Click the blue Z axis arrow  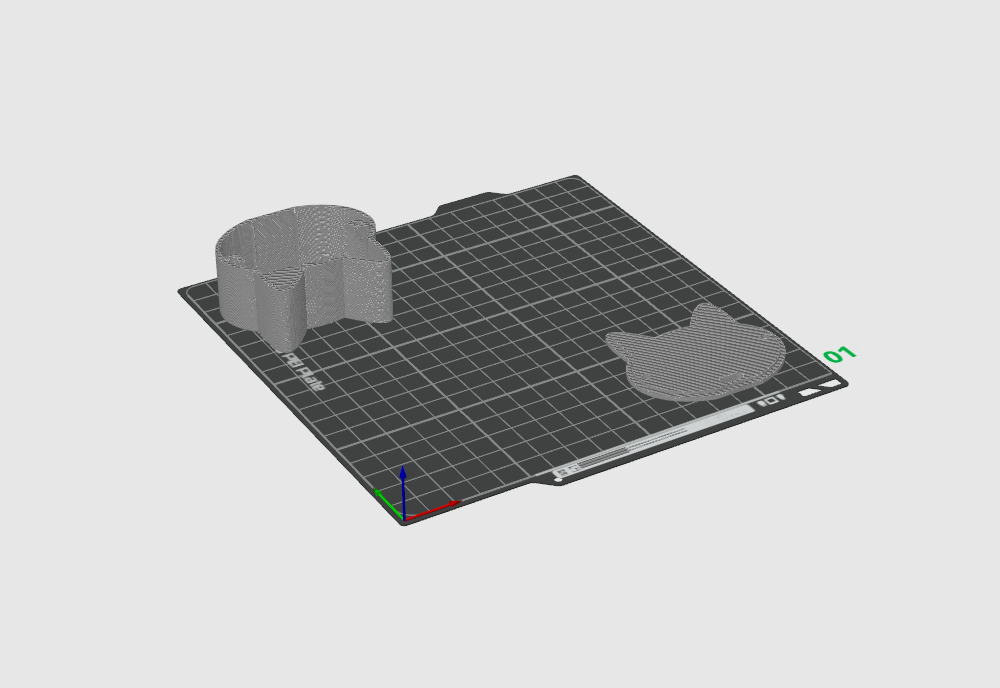[403, 492]
